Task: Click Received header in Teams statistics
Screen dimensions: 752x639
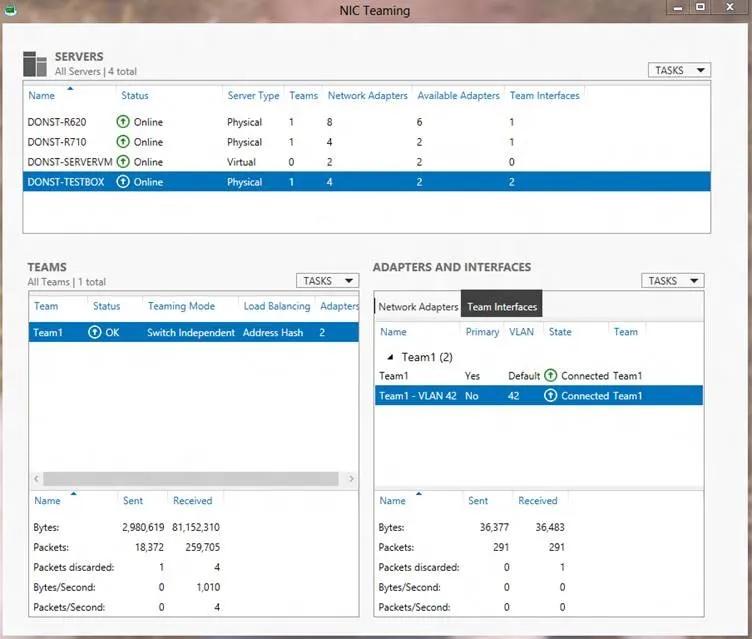Action: pos(192,501)
